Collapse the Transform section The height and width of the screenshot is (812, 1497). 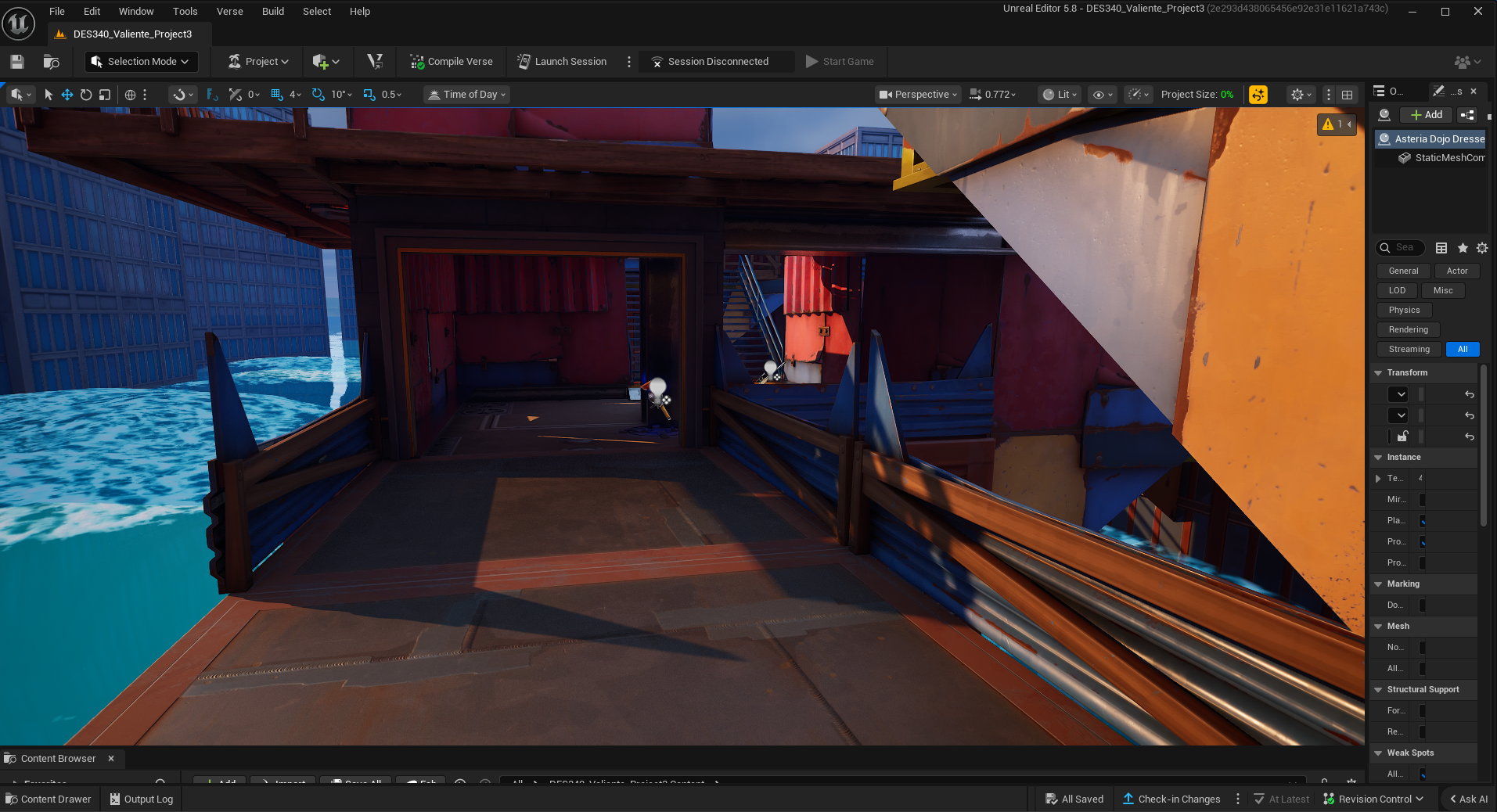pos(1378,373)
